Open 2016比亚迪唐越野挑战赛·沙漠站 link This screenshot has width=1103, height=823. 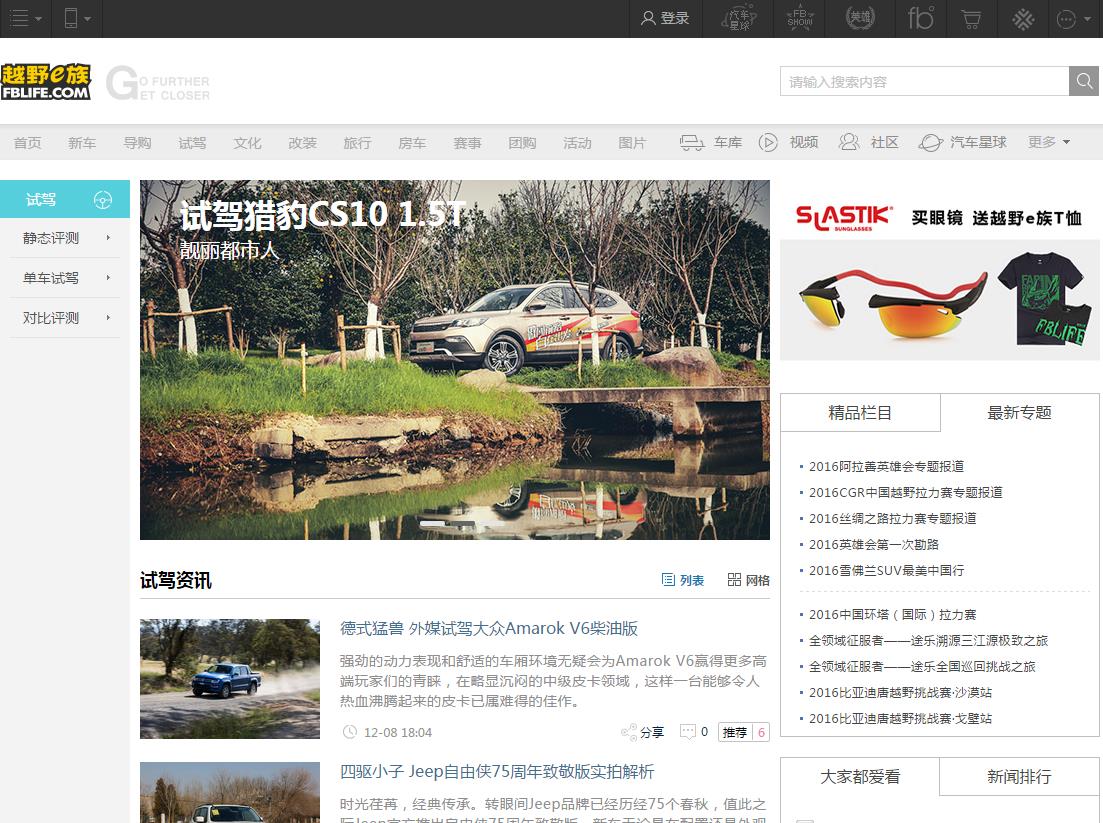tap(900, 693)
